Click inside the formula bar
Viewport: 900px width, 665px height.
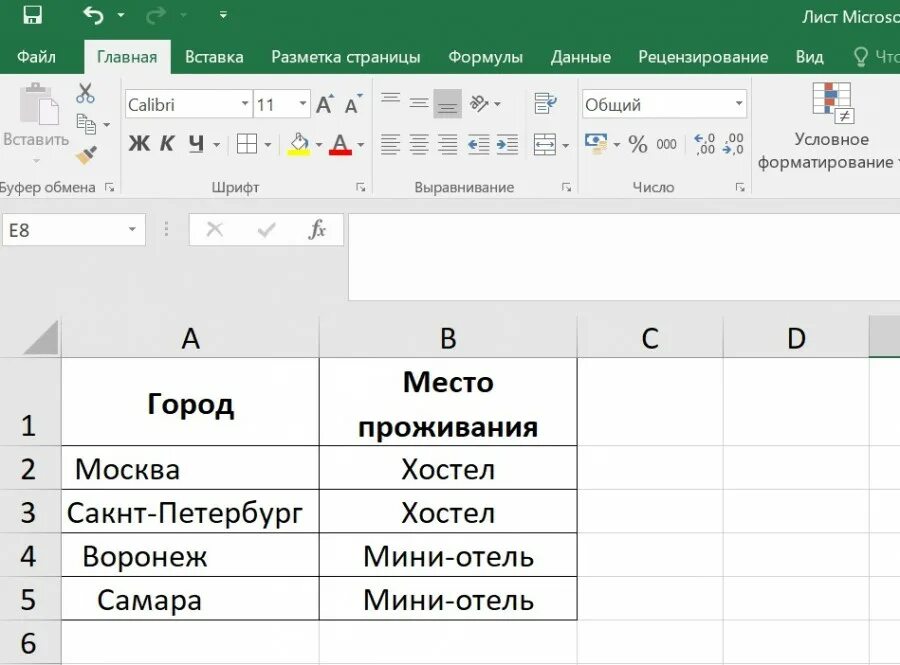(624, 257)
